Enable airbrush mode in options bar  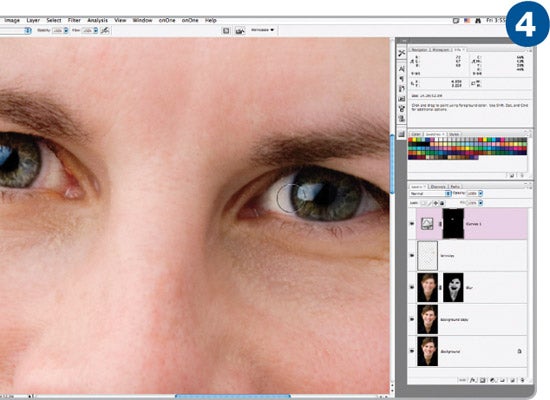pos(105,31)
